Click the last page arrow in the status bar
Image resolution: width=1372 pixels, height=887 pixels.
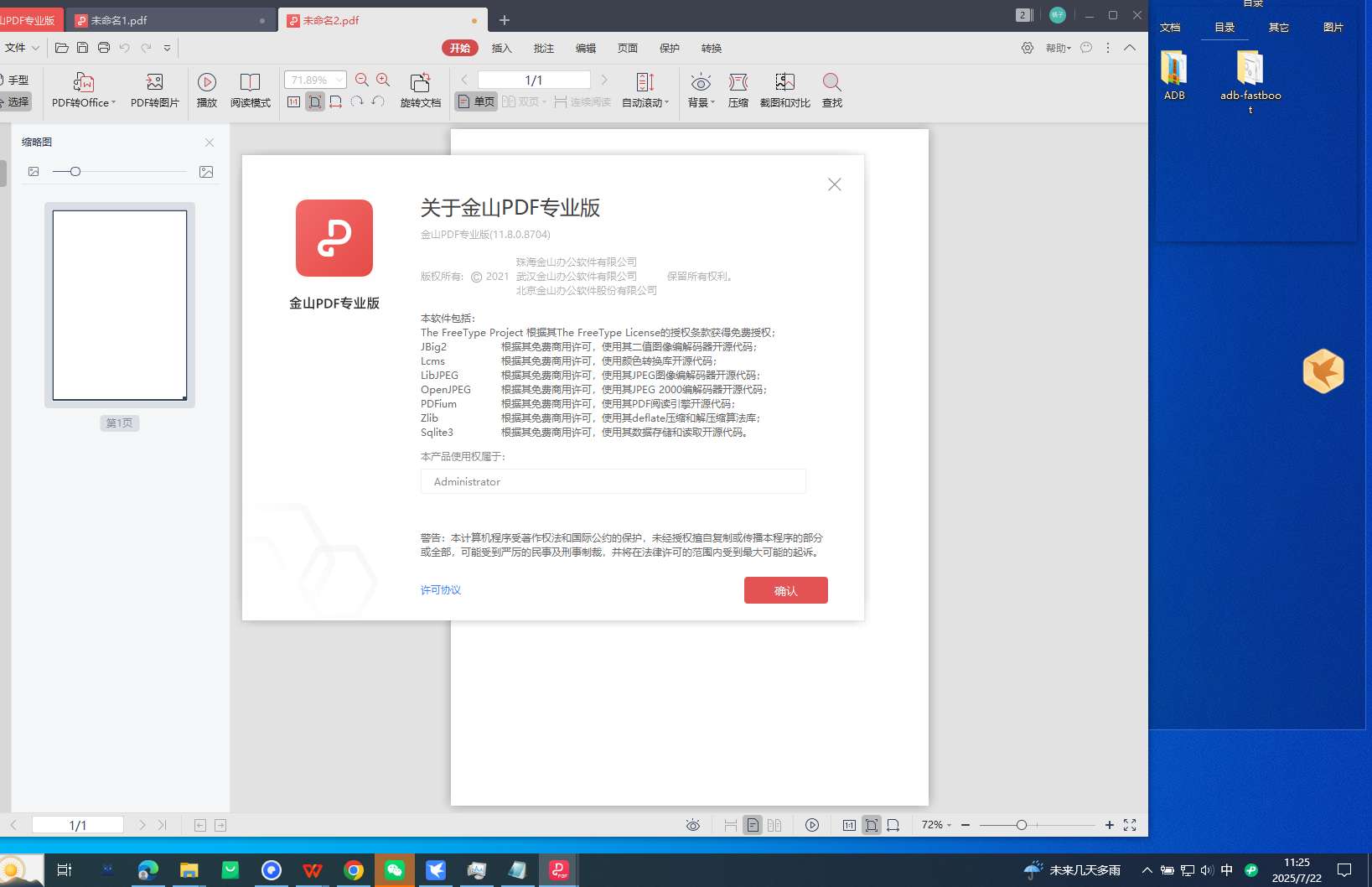(x=163, y=825)
